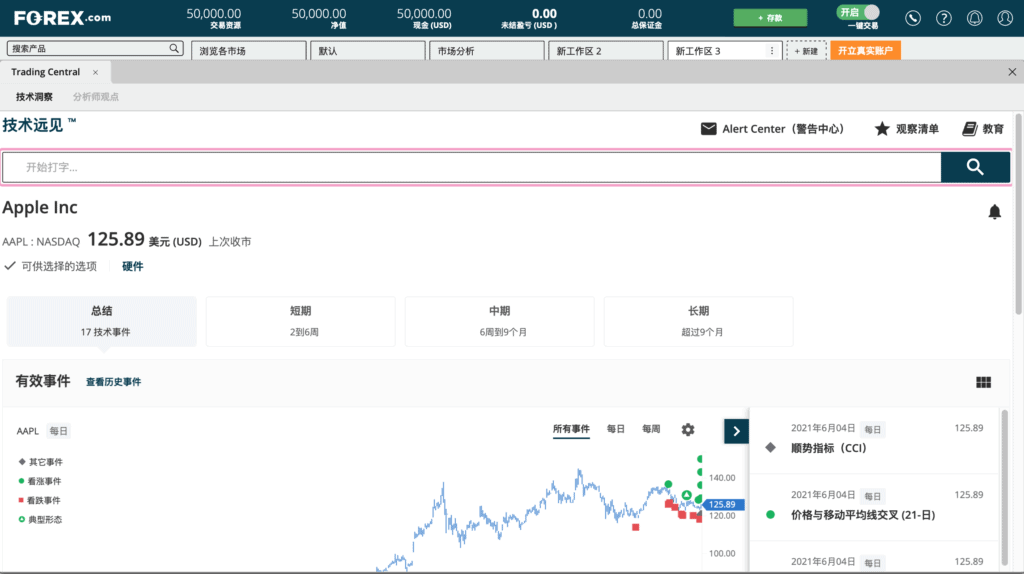This screenshot has width=1024, height=574.
Task: Toggle 典型形态 legend item
Action: pyautogui.click(x=40, y=520)
